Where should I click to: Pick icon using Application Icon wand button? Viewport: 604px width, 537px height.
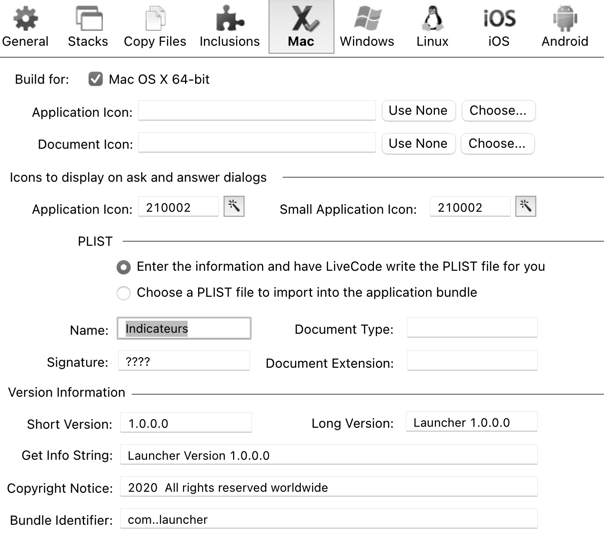point(234,207)
